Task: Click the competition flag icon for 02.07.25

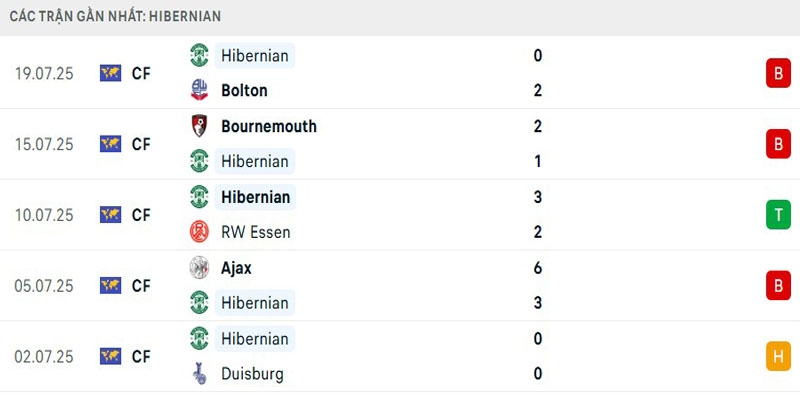Action: pyautogui.click(x=110, y=356)
